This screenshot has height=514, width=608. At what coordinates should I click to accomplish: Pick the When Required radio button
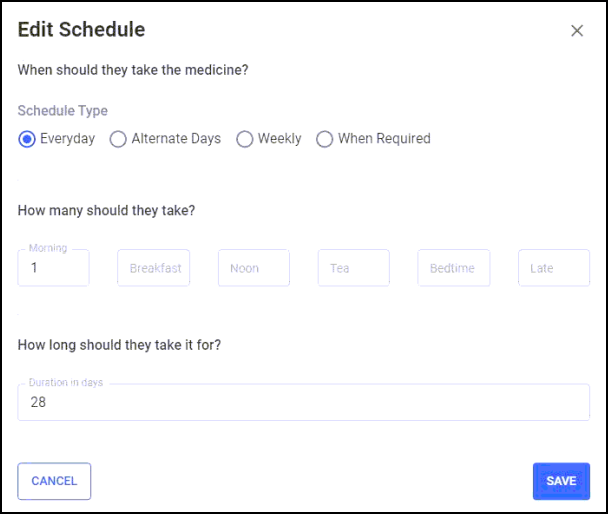tap(324, 139)
